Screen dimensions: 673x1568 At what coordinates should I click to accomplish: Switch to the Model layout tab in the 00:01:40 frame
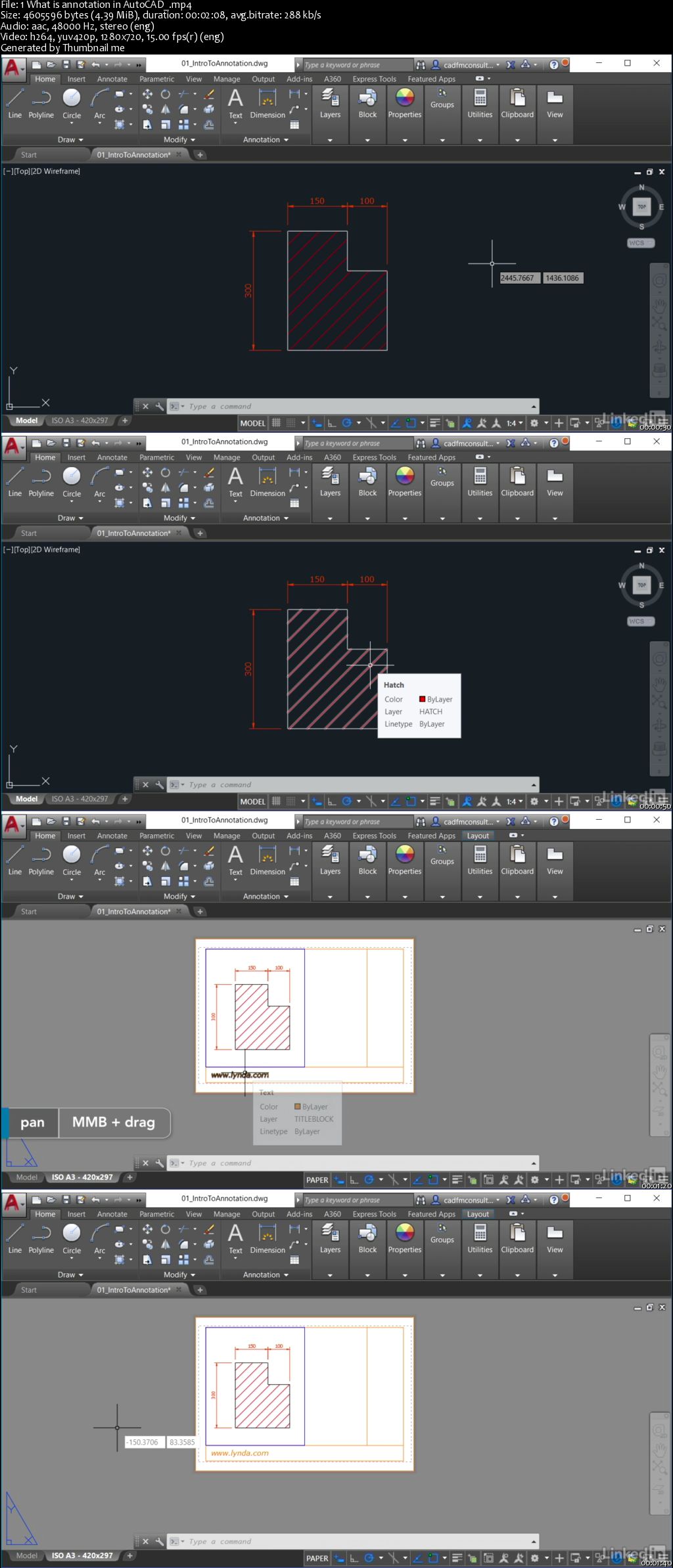pos(26,1556)
